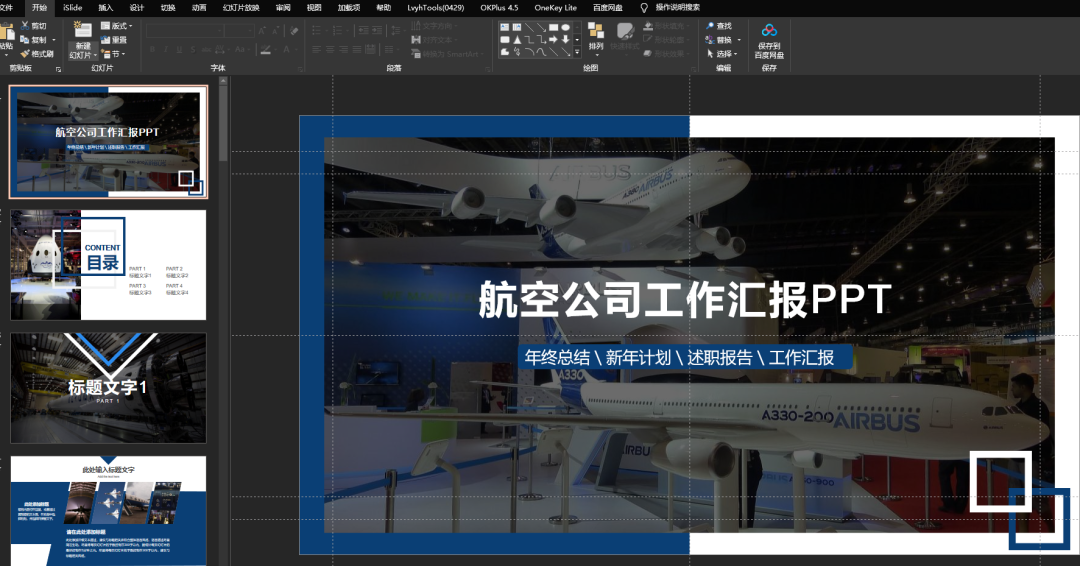This screenshot has width=1080, height=566.
Task: Select slide 1 thumbnail (航空公司工作汇报PPT)
Action: pos(108,142)
